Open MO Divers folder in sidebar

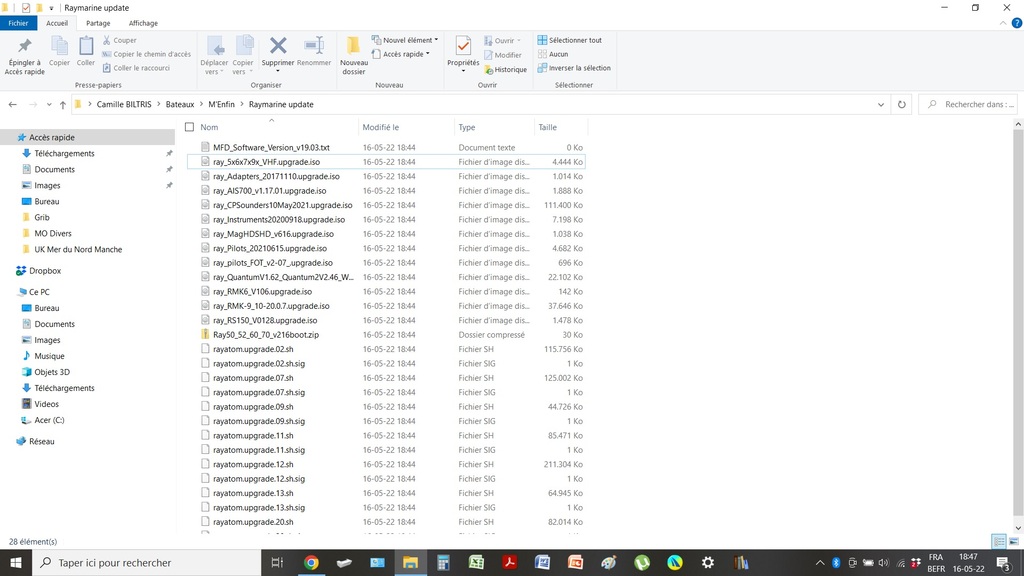click(x=53, y=233)
